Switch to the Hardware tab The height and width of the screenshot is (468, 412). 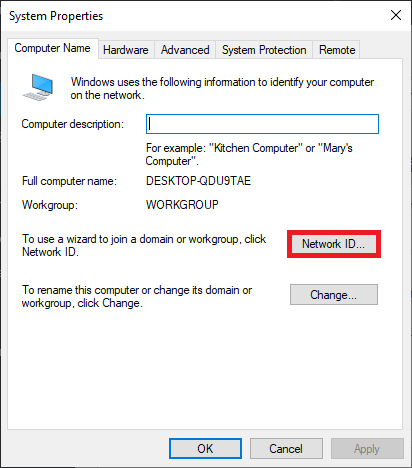point(126,50)
